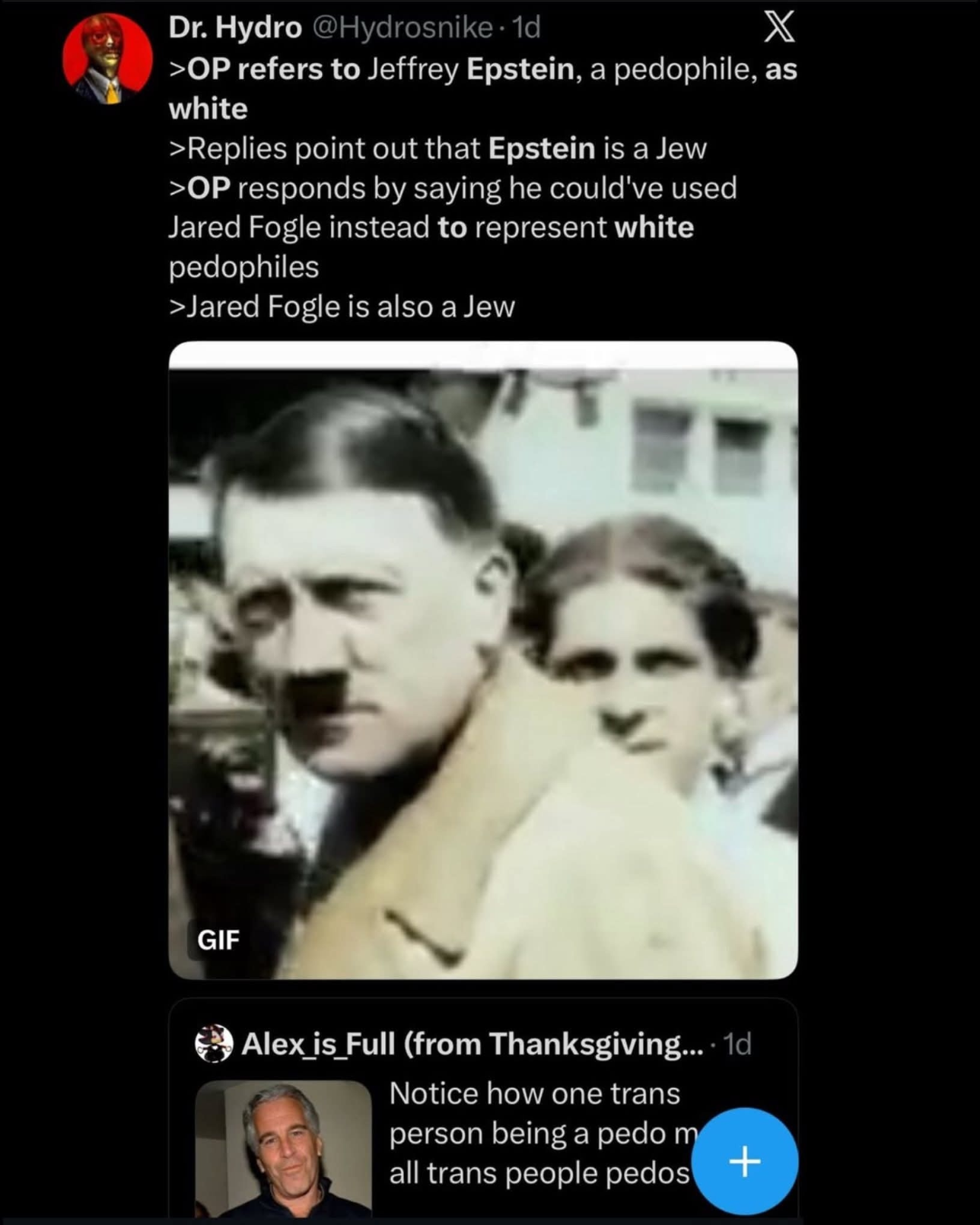Viewport: 980px width, 1225px height.
Task: Tap the GIF badge on the media
Action: (218, 940)
